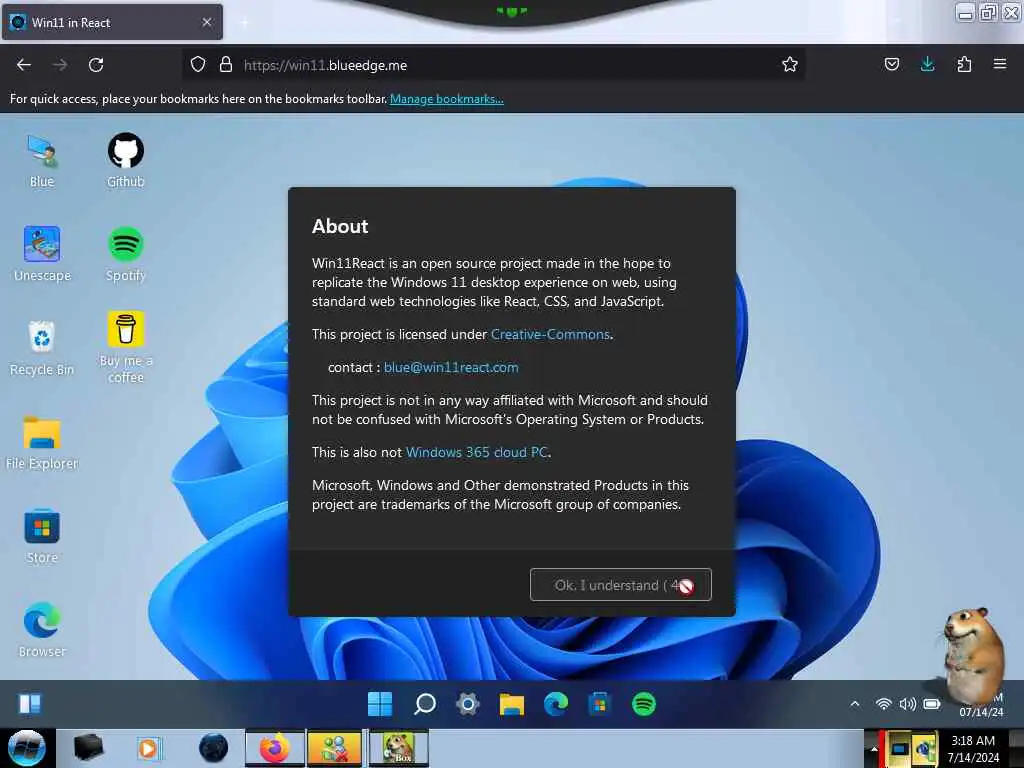
Task: Open the Buy me a coffee shortcut
Action: 125,347
